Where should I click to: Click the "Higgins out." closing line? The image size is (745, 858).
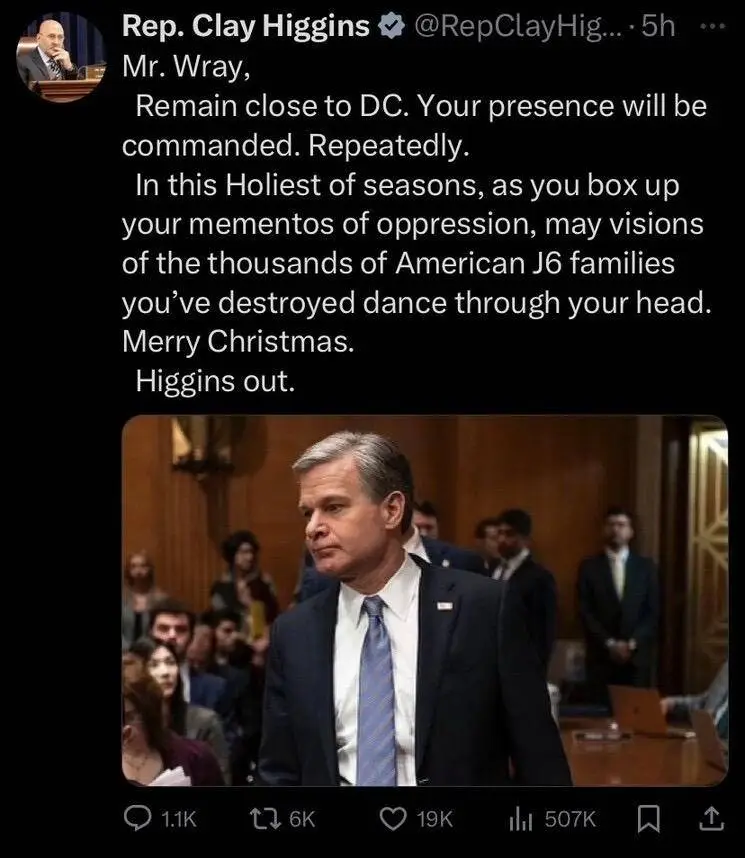pos(215,381)
